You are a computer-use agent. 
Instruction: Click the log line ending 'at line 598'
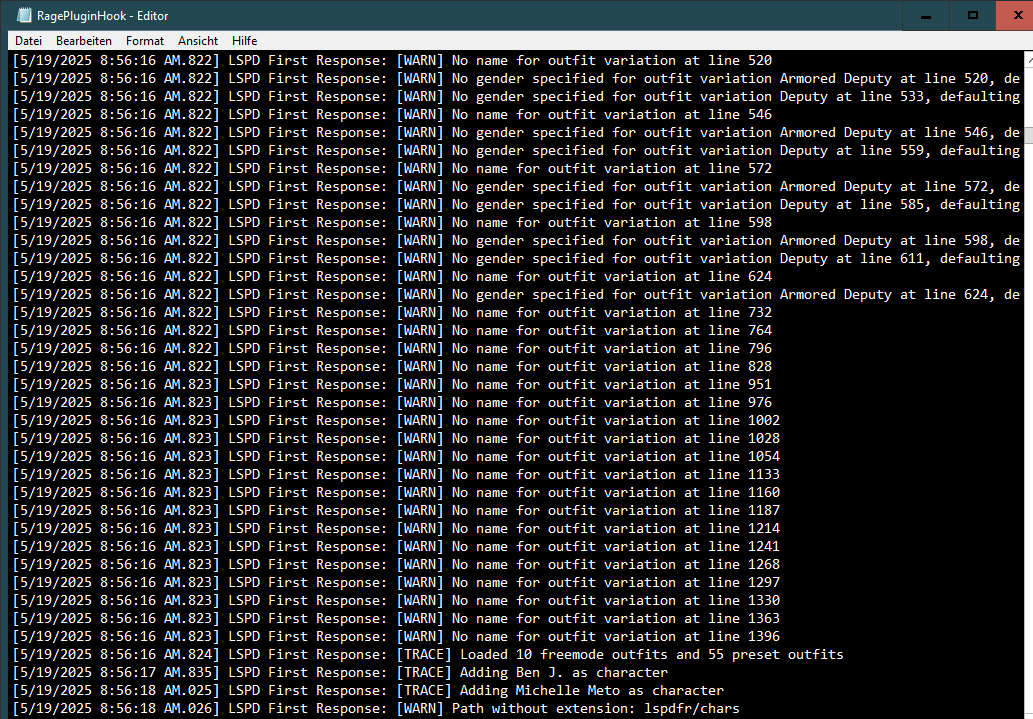[392, 223]
